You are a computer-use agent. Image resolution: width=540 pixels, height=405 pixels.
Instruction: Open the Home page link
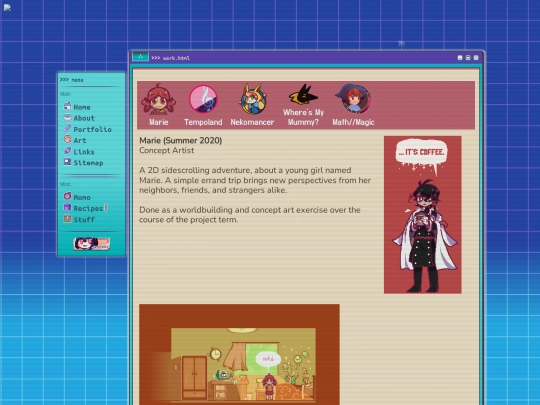click(82, 107)
